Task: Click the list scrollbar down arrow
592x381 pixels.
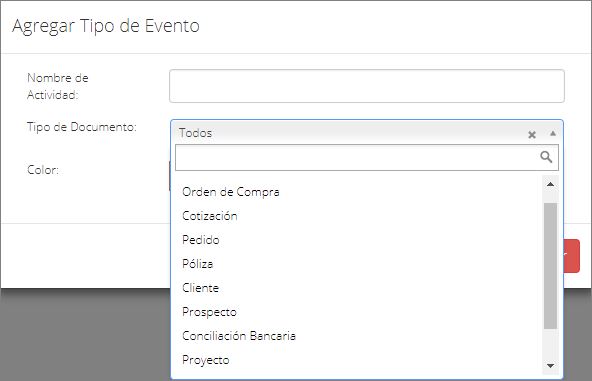Action: coord(550,366)
